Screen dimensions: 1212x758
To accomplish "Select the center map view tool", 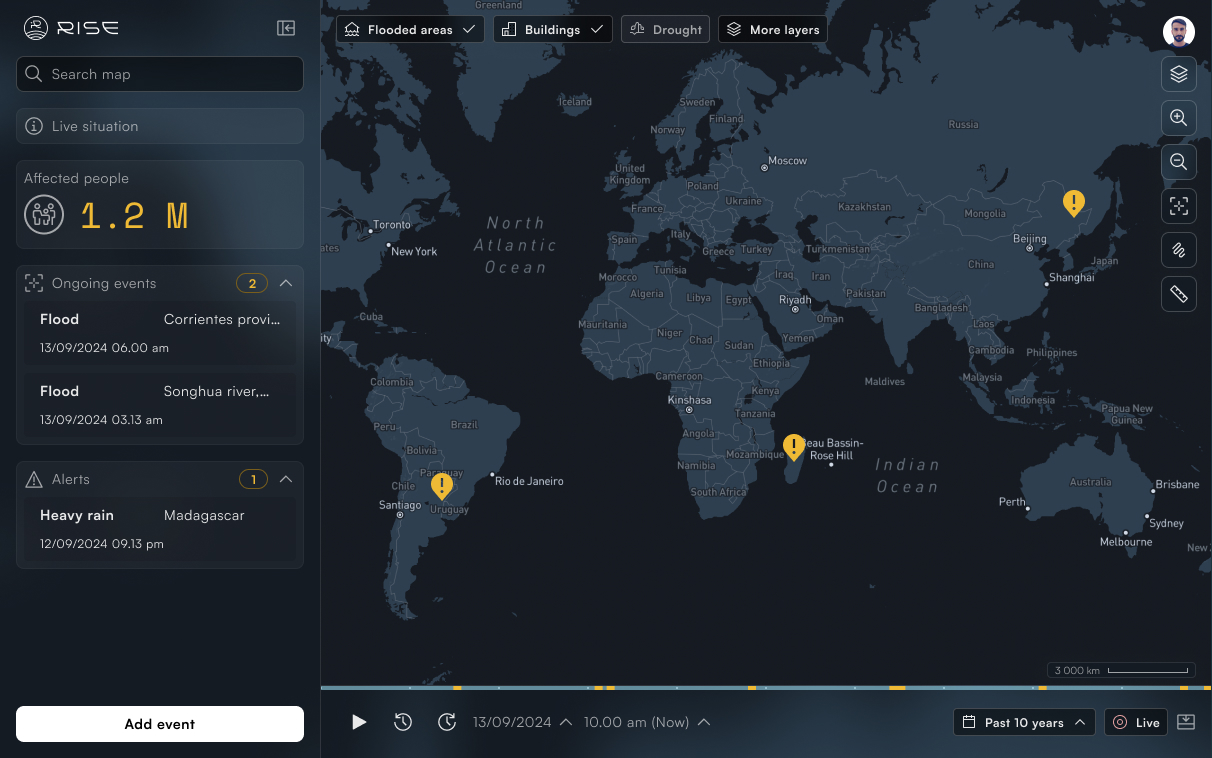I will coord(1179,206).
